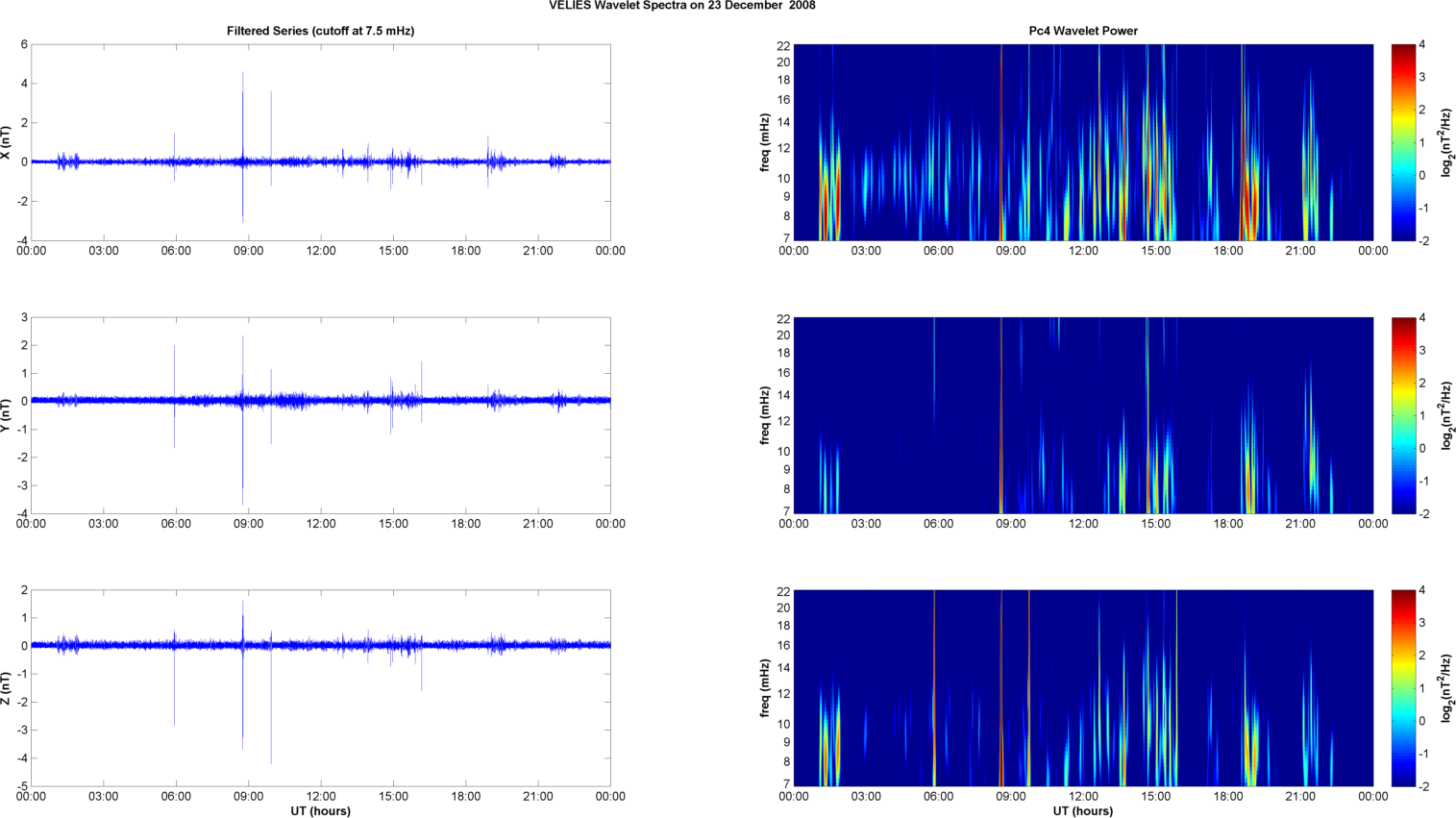1456x818 pixels.
Task: Select the freq (mHz) label of middle spectrogram
Action: pos(765,415)
